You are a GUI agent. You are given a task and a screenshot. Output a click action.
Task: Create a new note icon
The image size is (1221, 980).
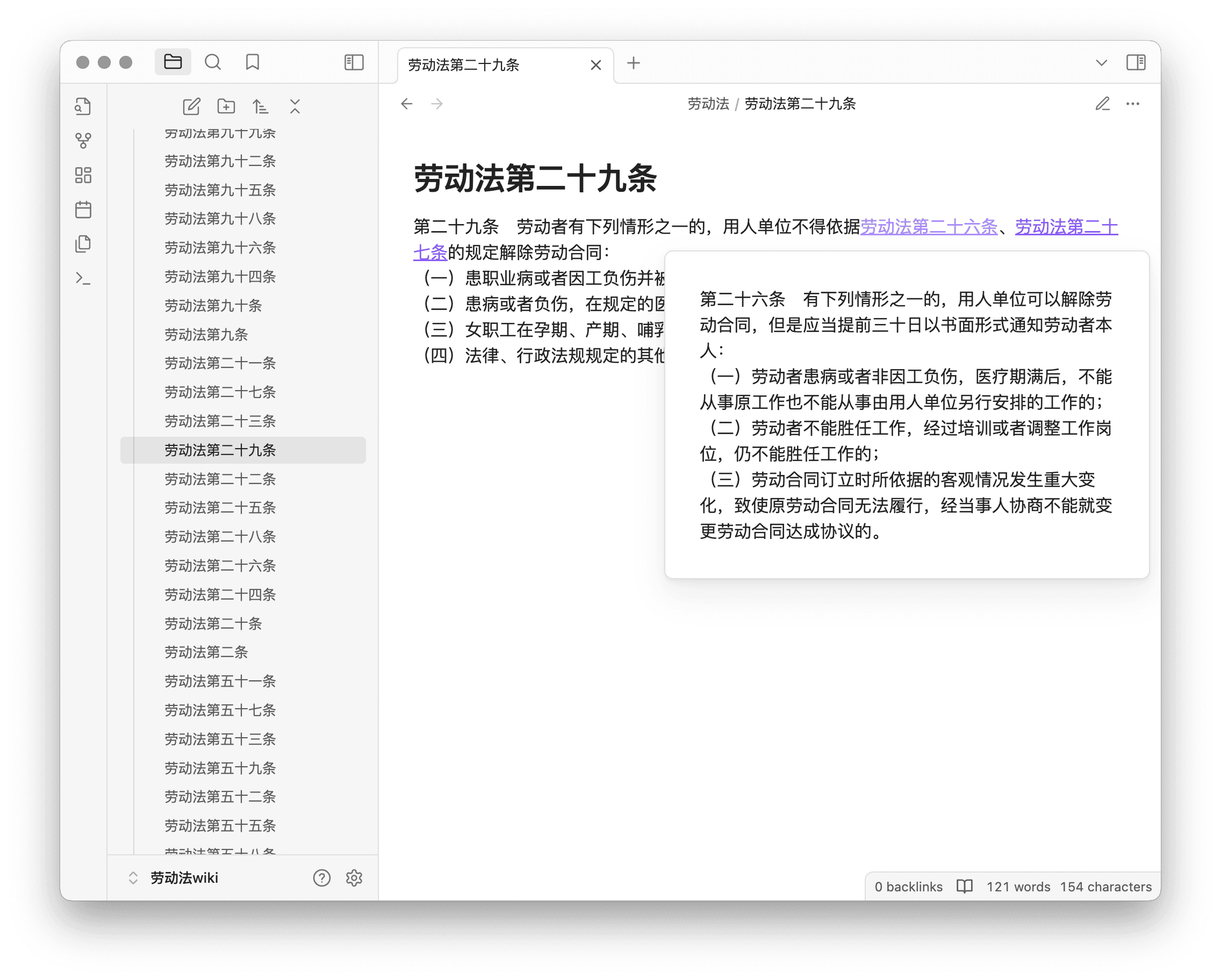click(191, 106)
